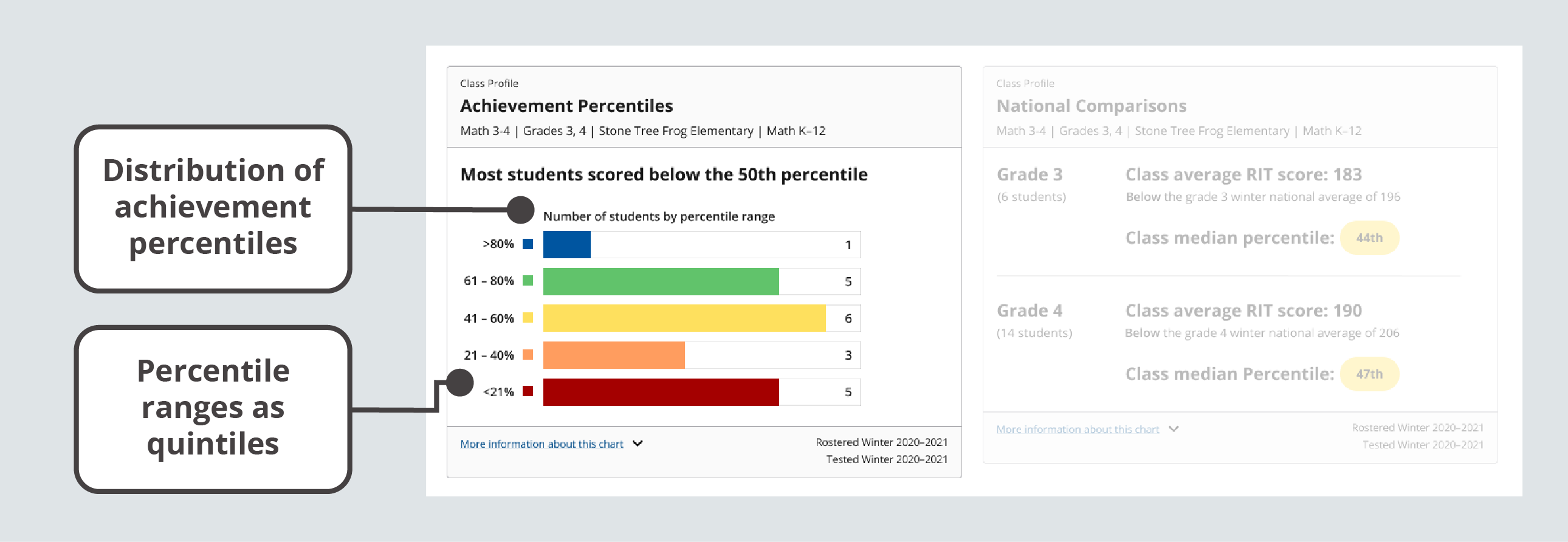Click the dark red <21% legend square
The width and height of the screenshot is (1568, 542).
click(528, 391)
